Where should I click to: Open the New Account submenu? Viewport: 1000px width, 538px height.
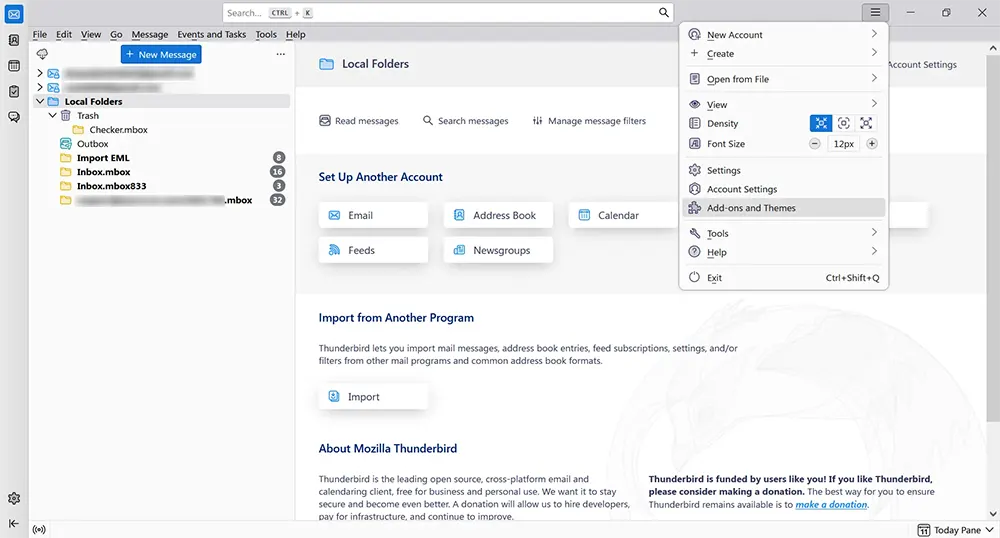pos(783,34)
